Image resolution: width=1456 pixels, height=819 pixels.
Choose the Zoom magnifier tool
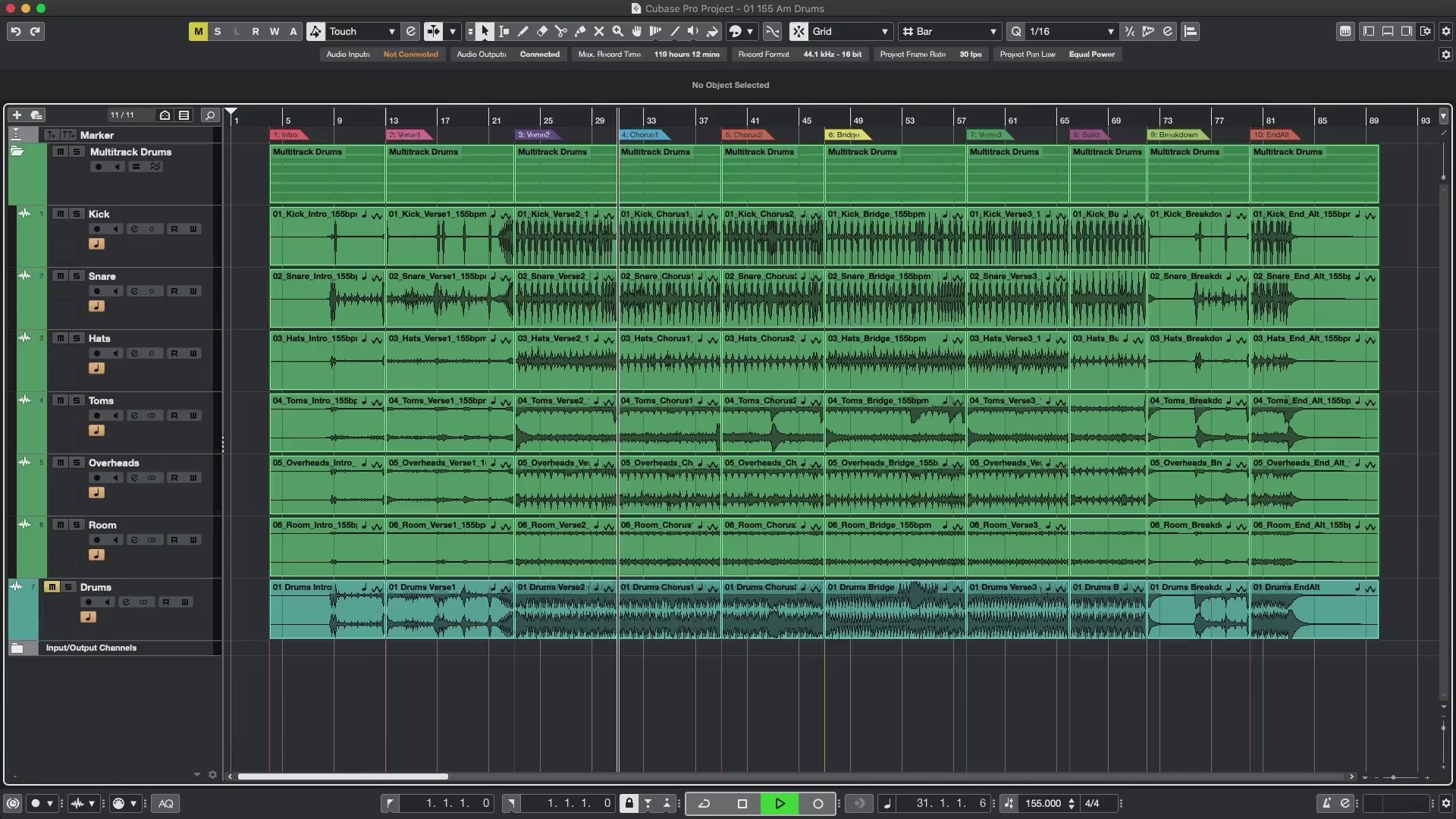click(617, 31)
